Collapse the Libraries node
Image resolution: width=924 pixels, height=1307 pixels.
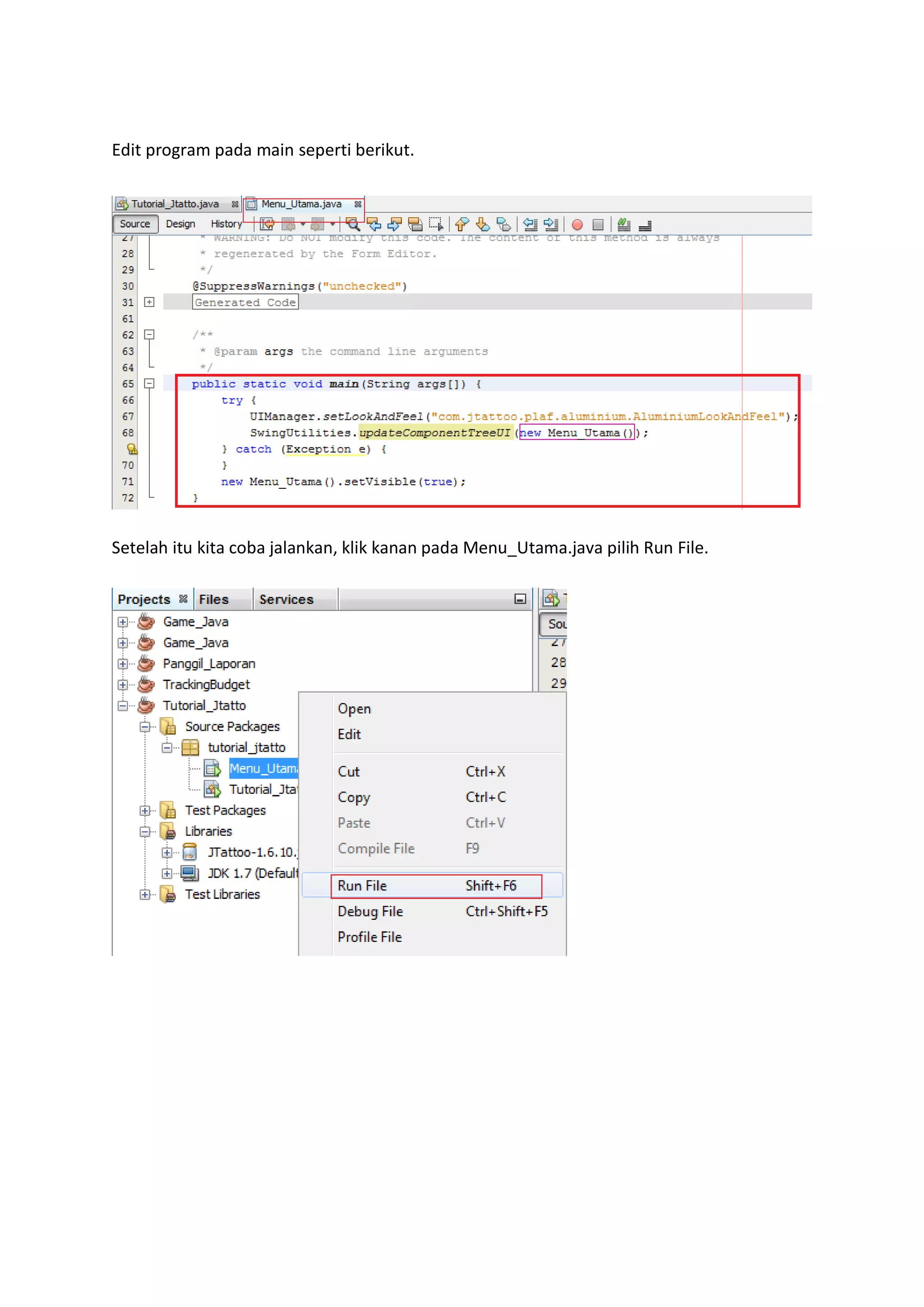pyautogui.click(x=145, y=832)
